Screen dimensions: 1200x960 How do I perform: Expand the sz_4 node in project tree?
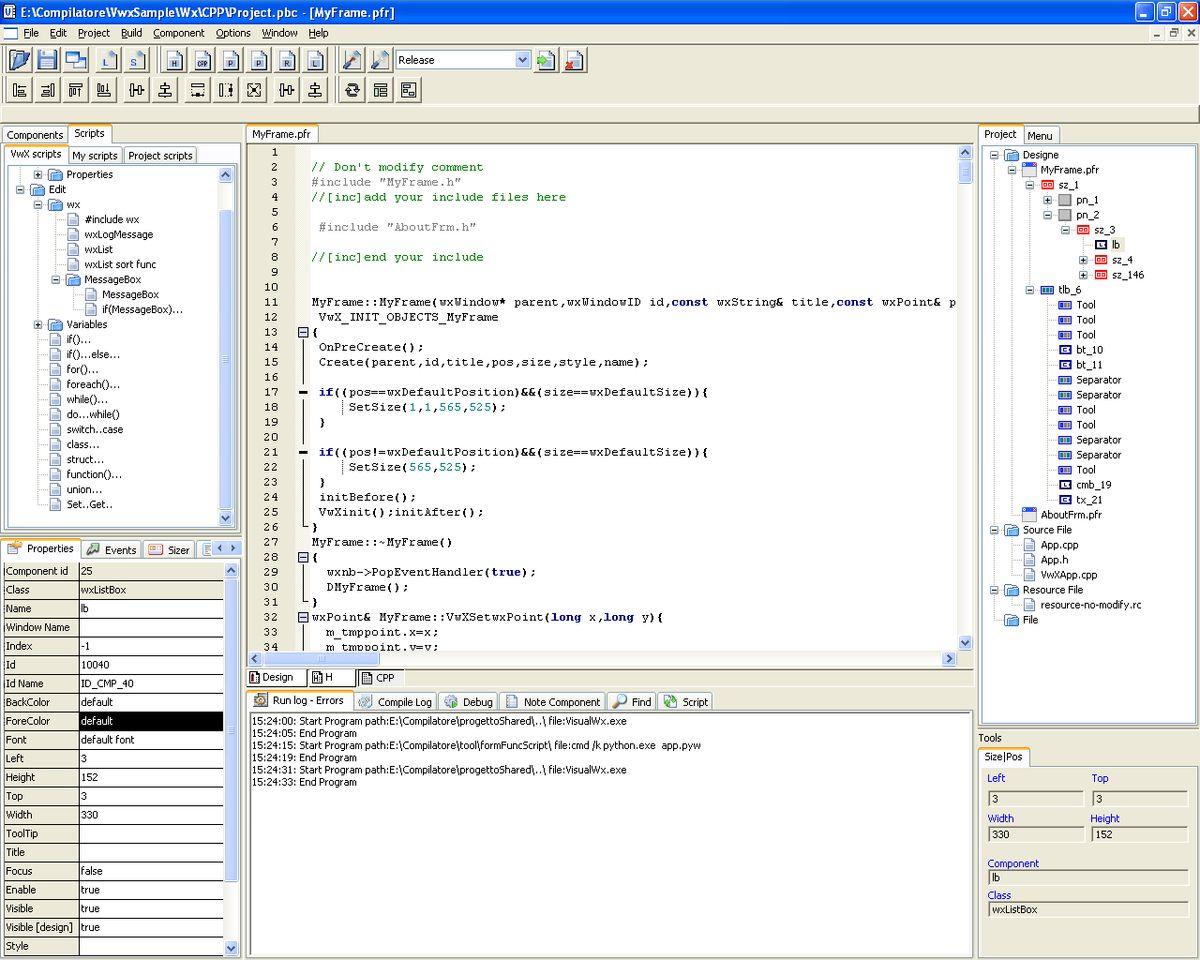click(x=1083, y=260)
